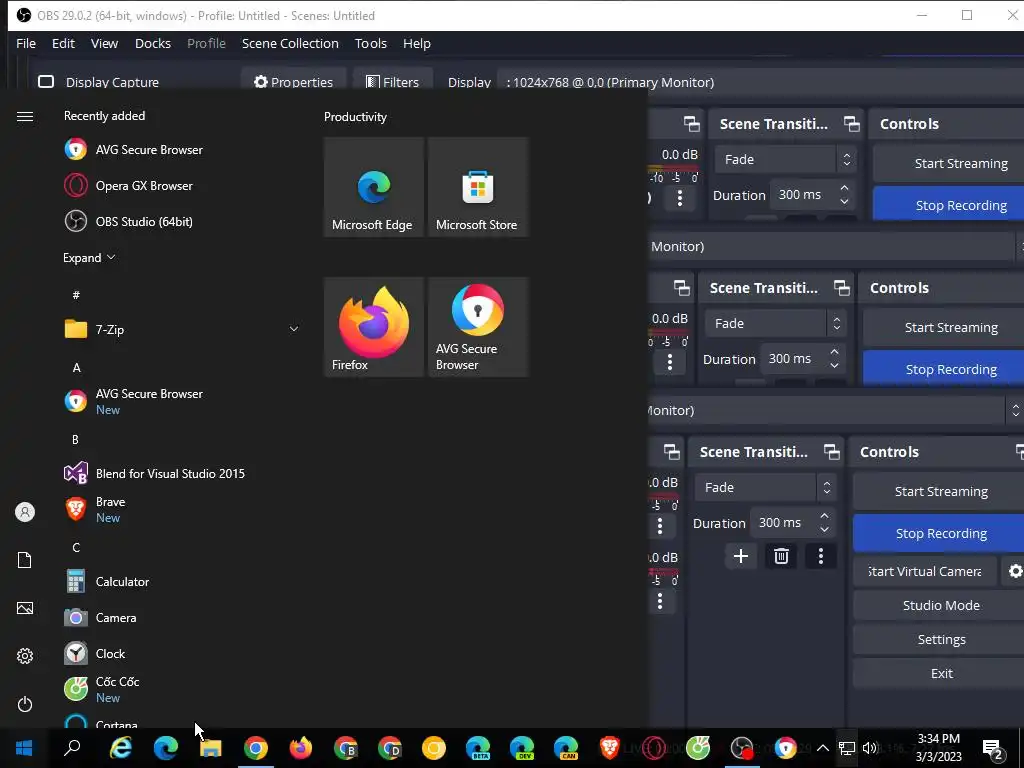This screenshot has width=1024, height=768.
Task: Open the taskbar network icon
Action: [846, 748]
